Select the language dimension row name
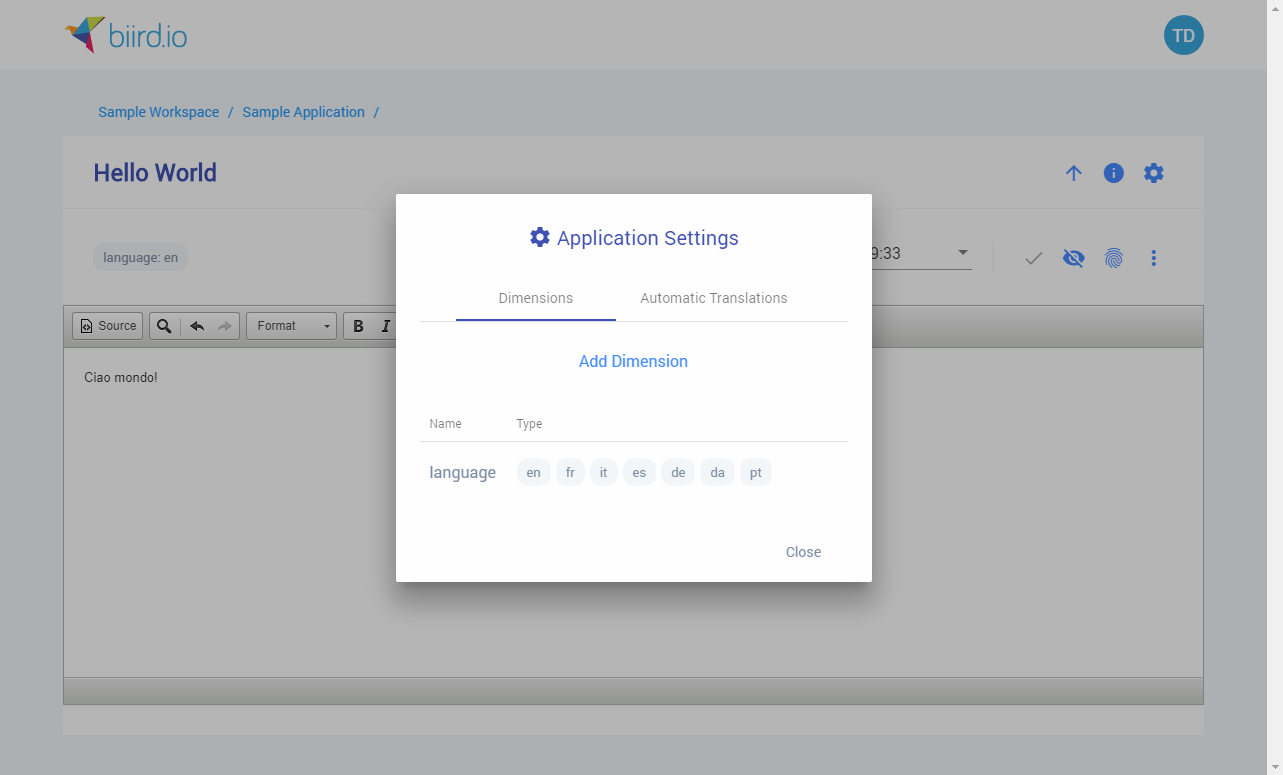 click(x=463, y=472)
